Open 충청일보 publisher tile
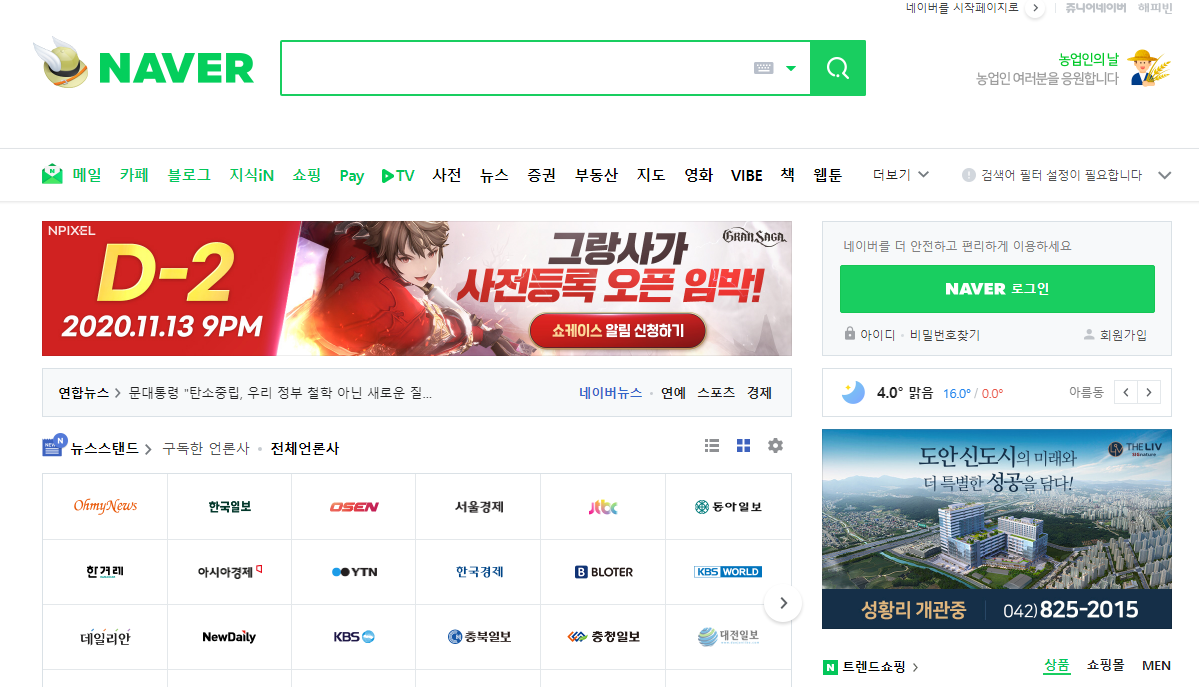1199x687 pixels. point(603,637)
